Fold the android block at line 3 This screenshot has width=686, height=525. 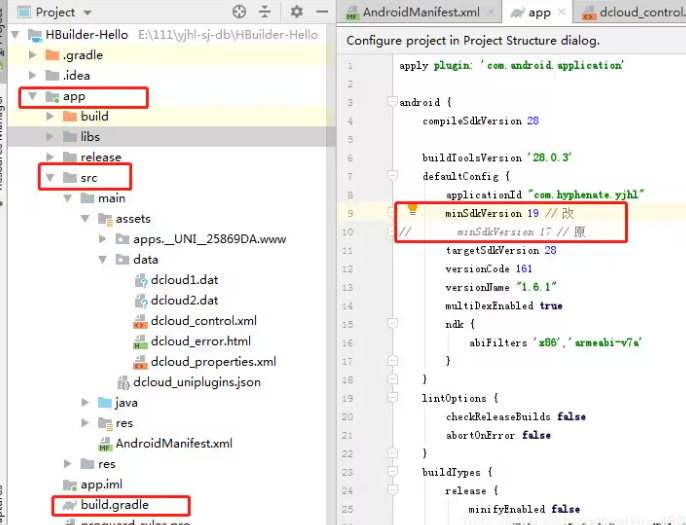click(x=392, y=102)
